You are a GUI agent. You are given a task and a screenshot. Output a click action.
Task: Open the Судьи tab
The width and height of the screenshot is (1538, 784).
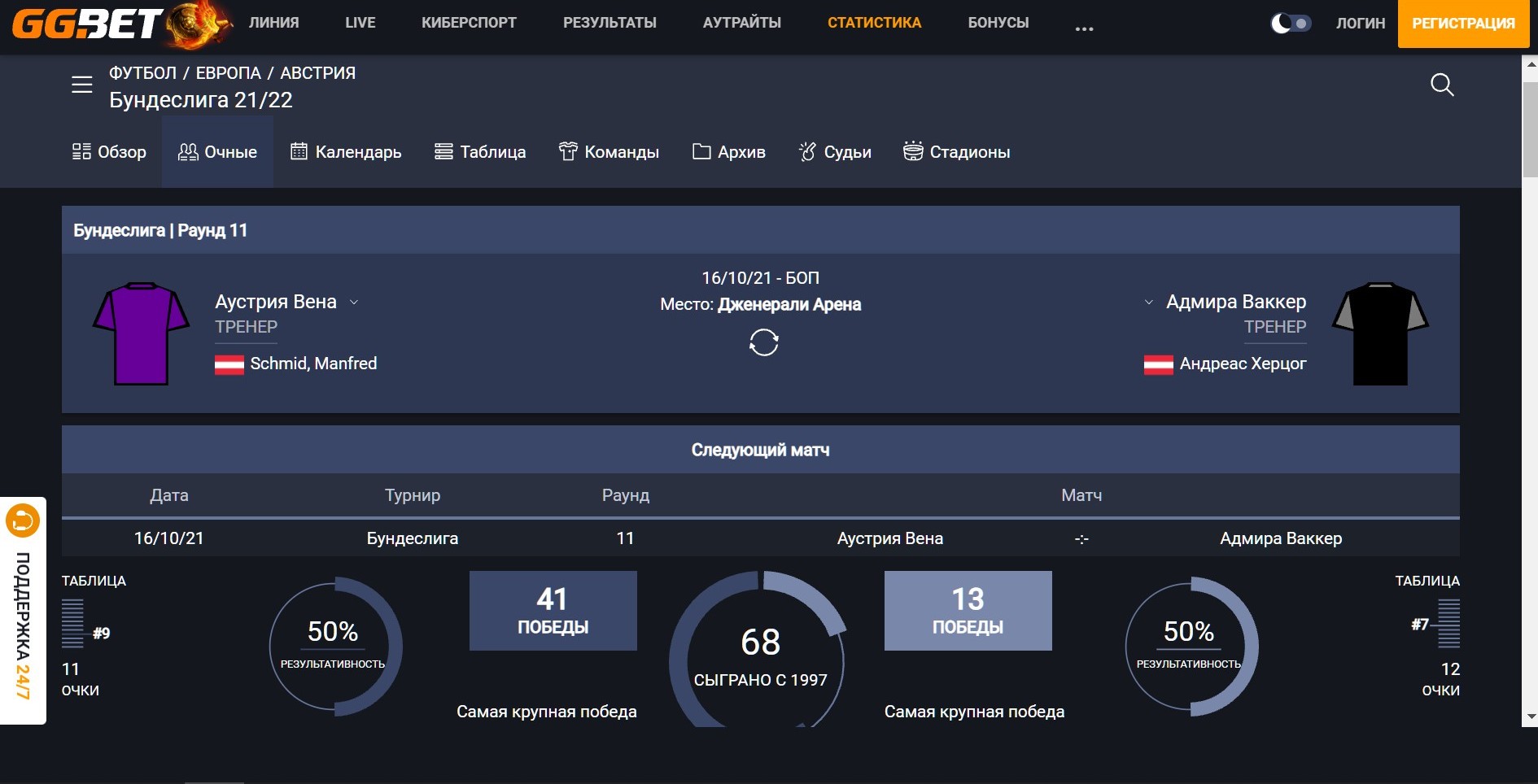[x=835, y=152]
